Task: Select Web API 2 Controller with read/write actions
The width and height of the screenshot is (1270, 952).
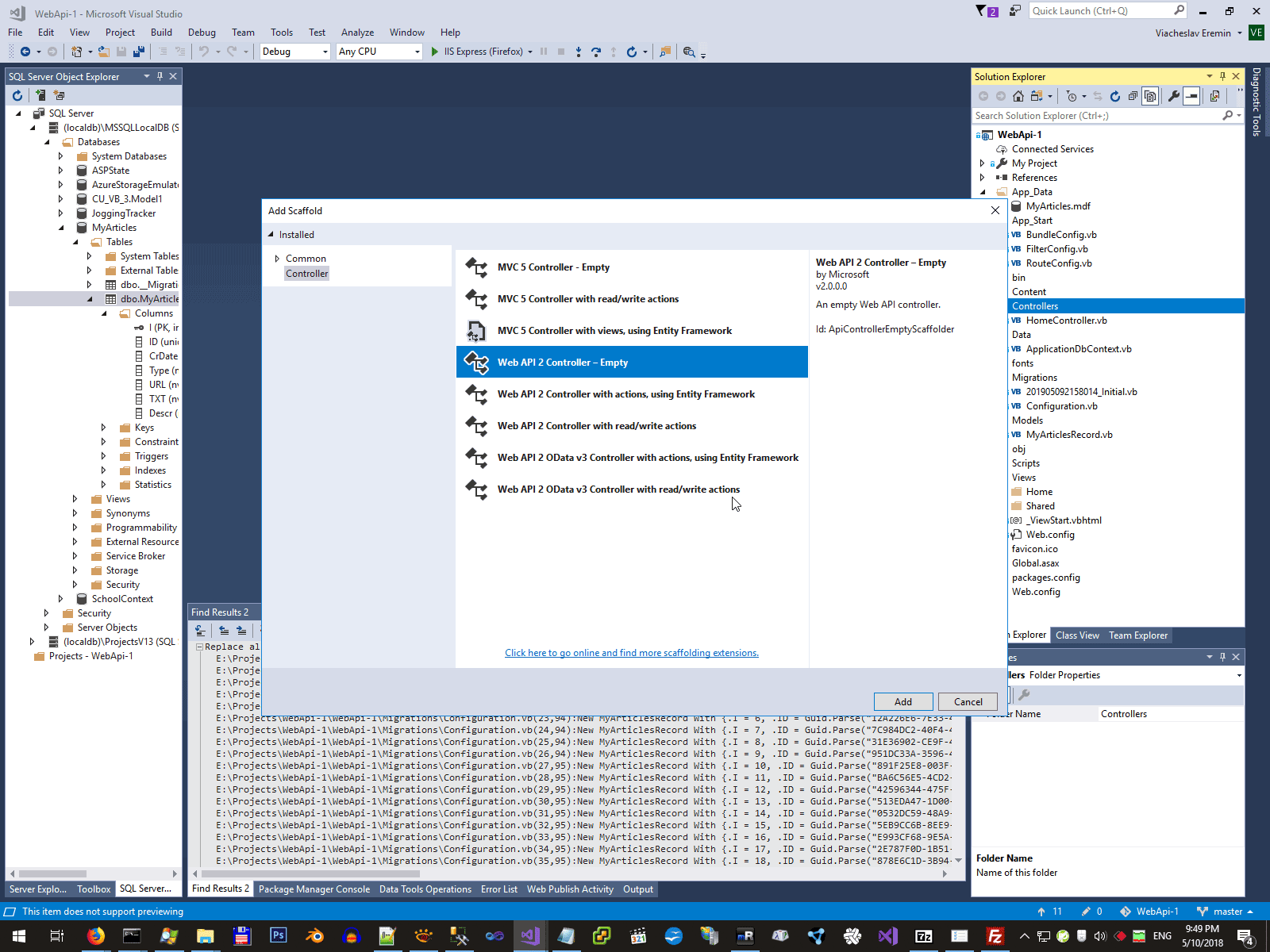Action: pos(632,426)
